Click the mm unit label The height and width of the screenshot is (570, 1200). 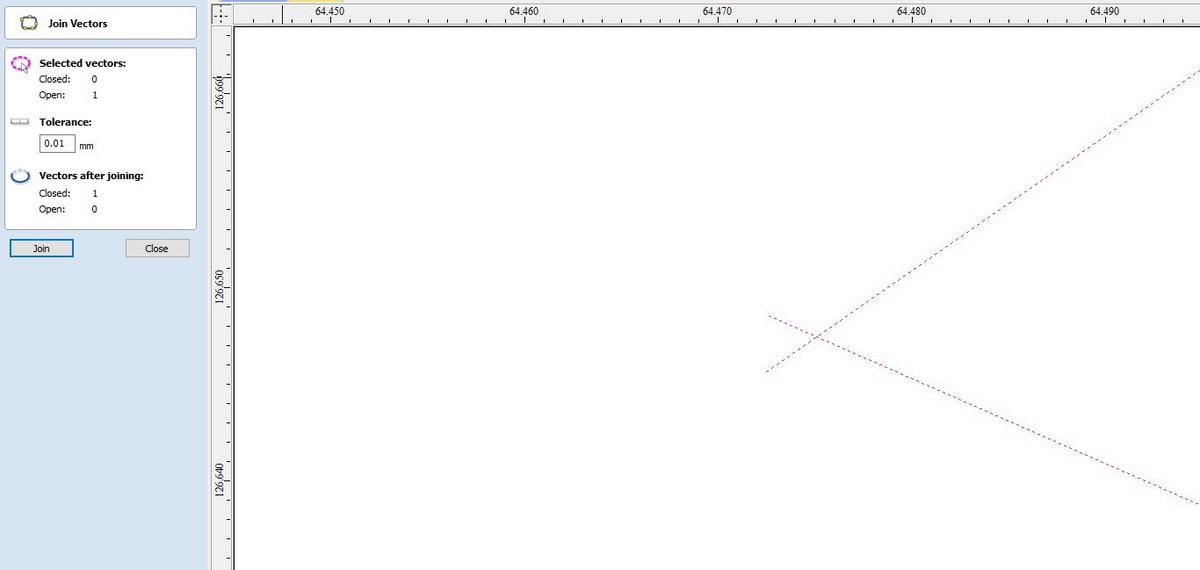(x=86, y=146)
